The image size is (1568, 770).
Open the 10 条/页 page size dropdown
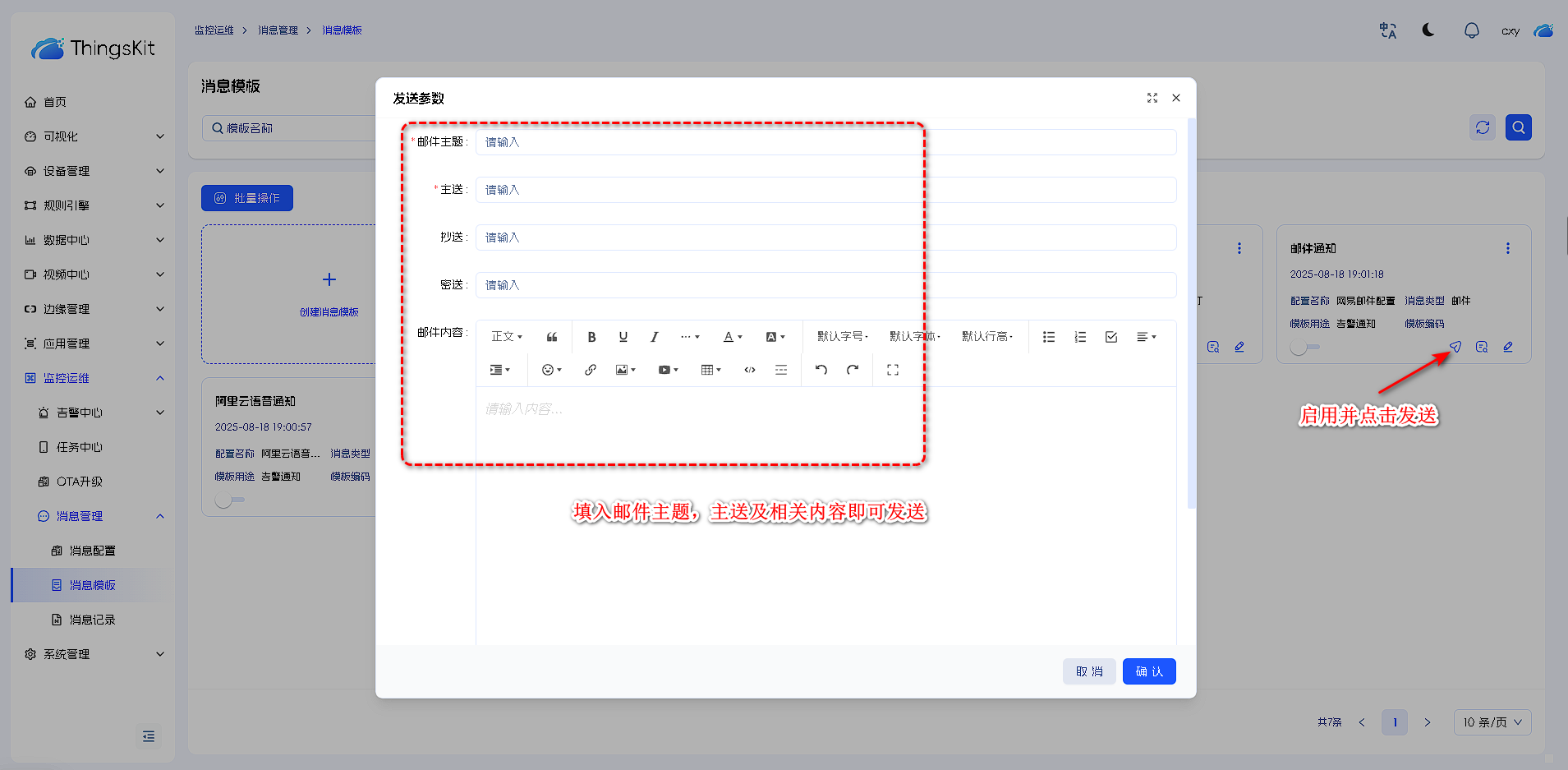pos(1492,722)
